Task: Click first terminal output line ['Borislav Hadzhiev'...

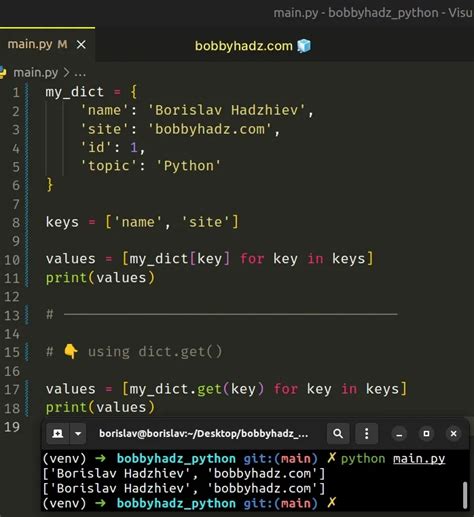Action: pyautogui.click(x=184, y=474)
